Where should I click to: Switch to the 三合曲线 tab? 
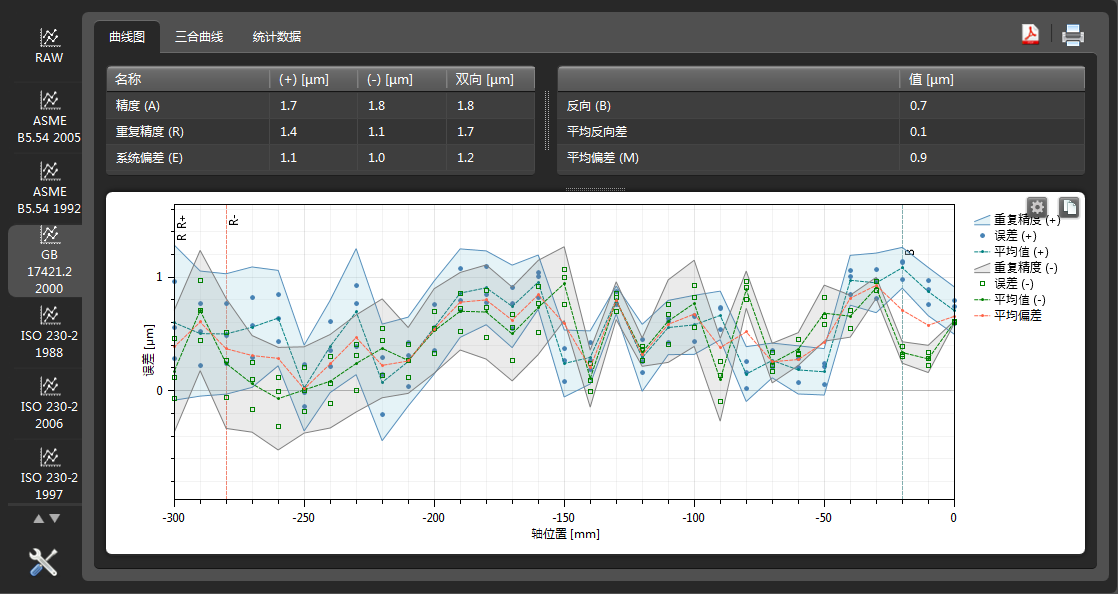click(x=199, y=37)
